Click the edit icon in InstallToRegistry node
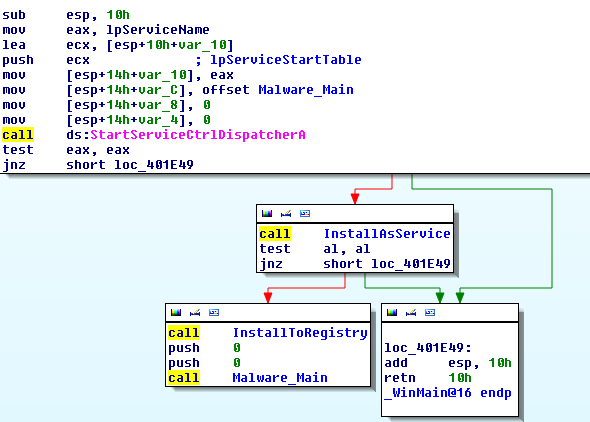590x422 pixels. tap(195, 313)
